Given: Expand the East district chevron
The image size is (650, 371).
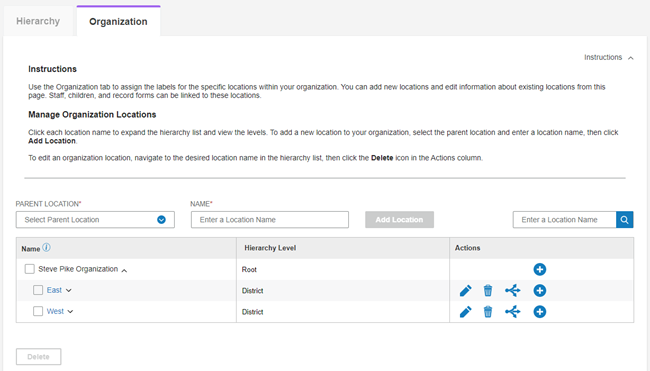Looking at the screenshot, I should tap(69, 291).
